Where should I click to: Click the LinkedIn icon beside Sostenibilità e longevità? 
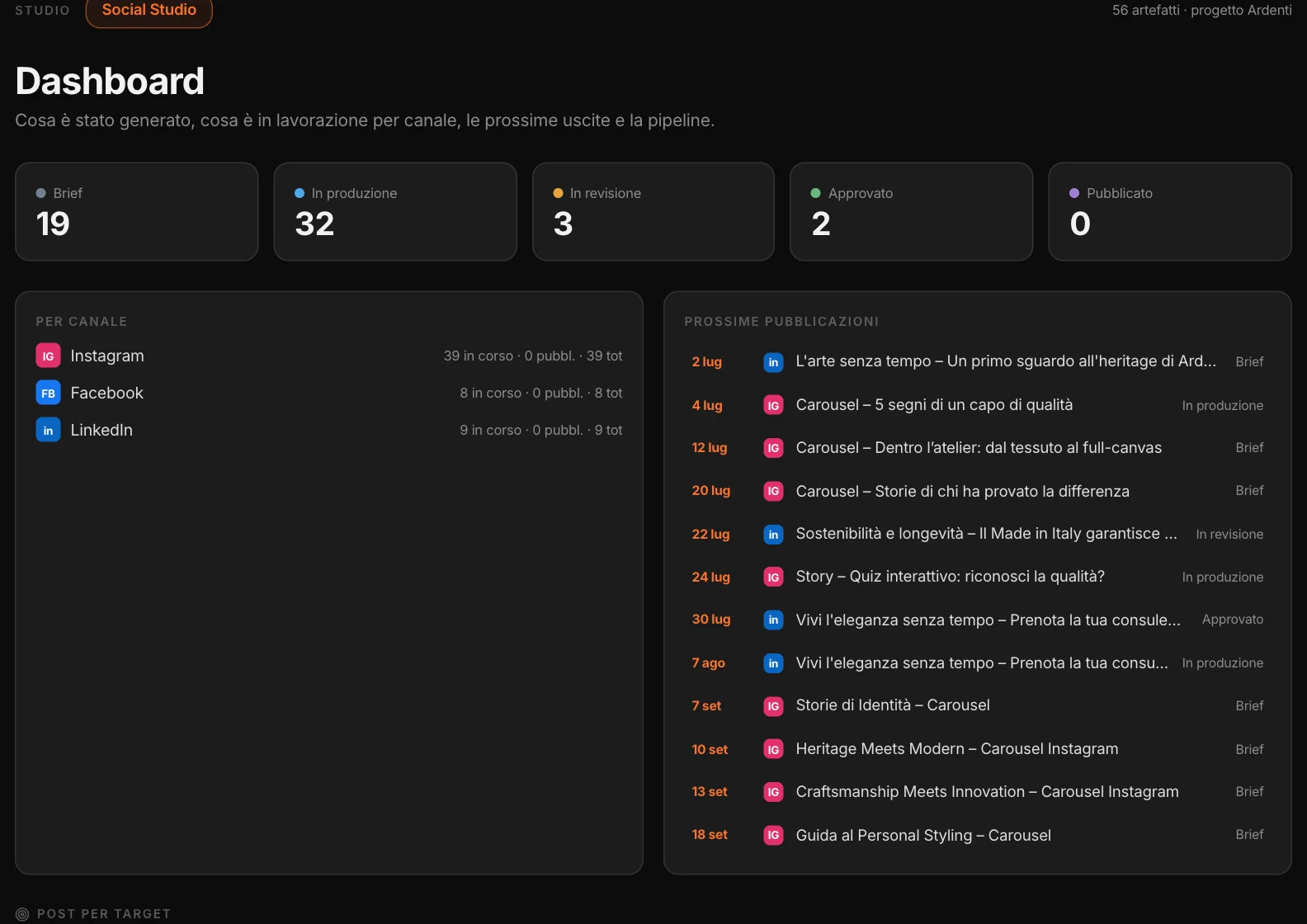773,535
